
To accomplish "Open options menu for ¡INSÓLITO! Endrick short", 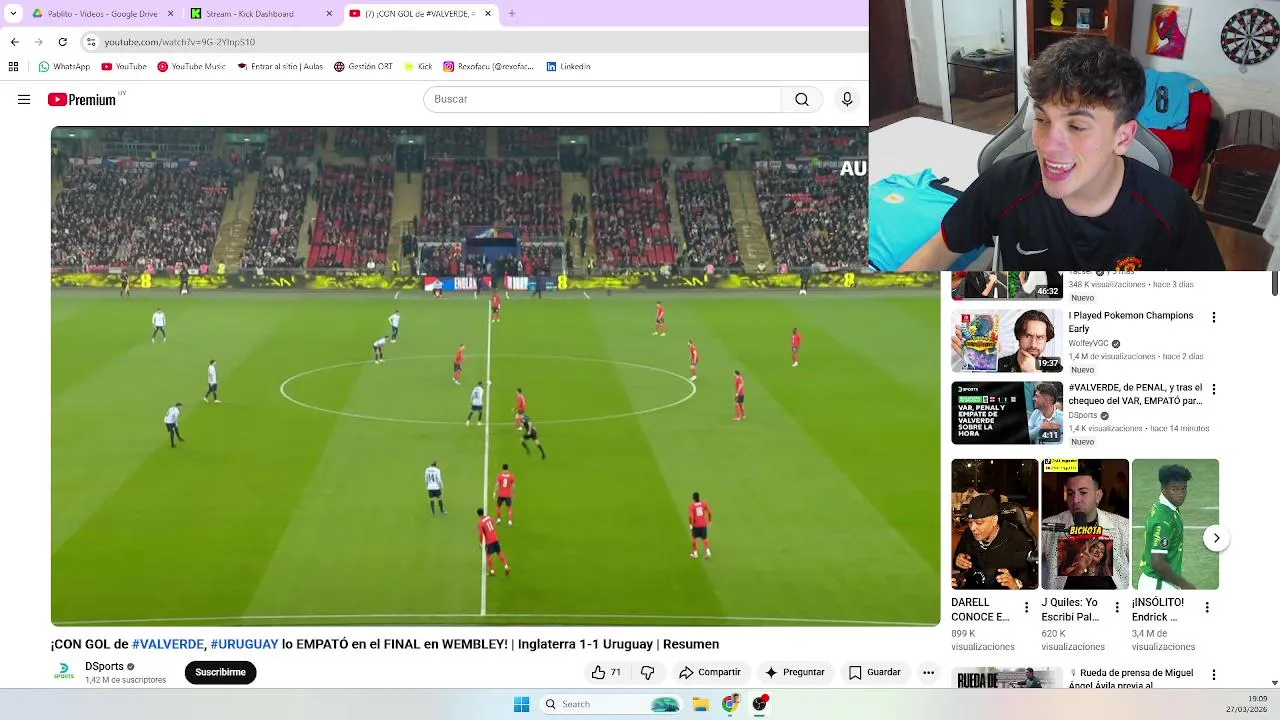I will point(1207,608).
